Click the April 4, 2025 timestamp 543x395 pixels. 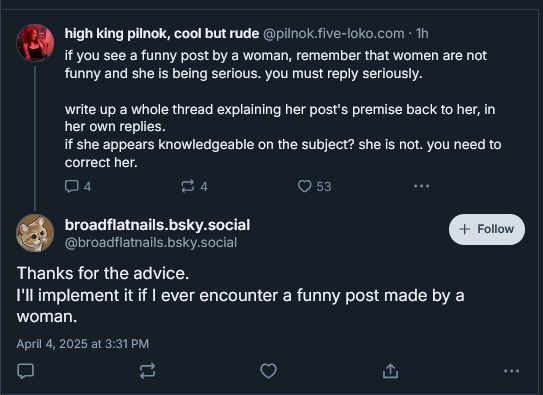[x=83, y=344]
